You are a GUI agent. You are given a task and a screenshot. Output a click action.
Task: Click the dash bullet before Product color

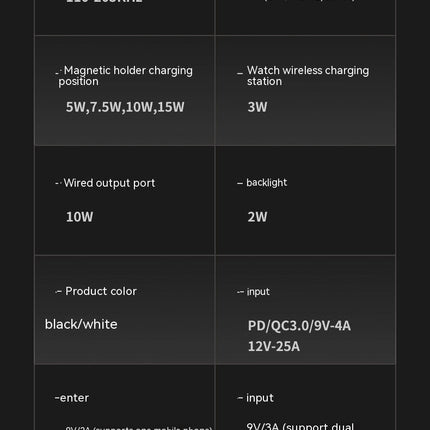tap(58, 292)
